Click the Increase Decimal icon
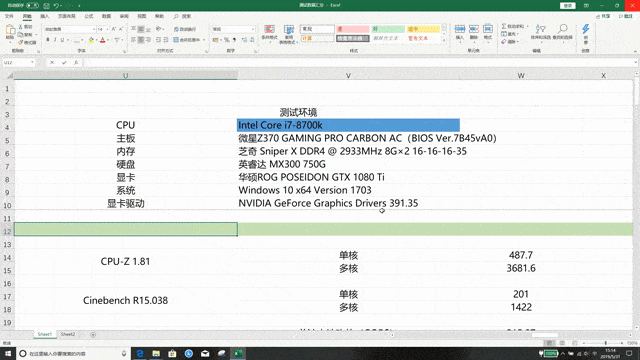Image resolution: width=640 pixels, height=360 pixels. pyautogui.click(x=244, y=40)
